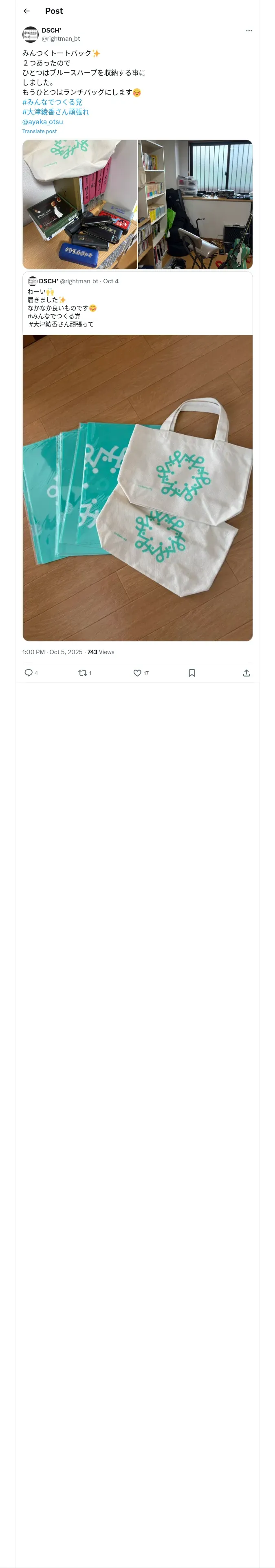Open the three-dot more options menu
275x1568 pixels.
249,31
